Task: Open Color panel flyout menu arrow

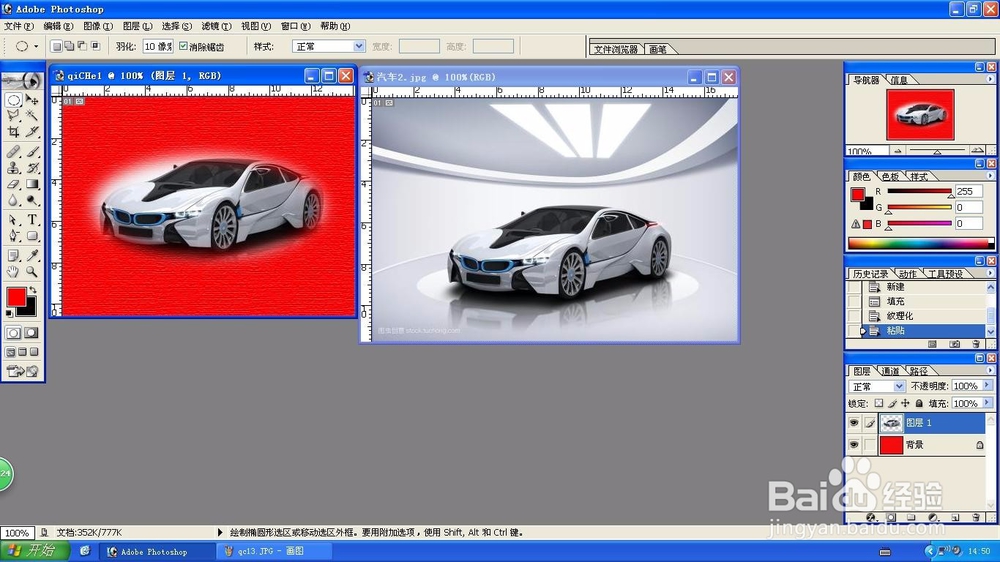Action: point(990,175)
